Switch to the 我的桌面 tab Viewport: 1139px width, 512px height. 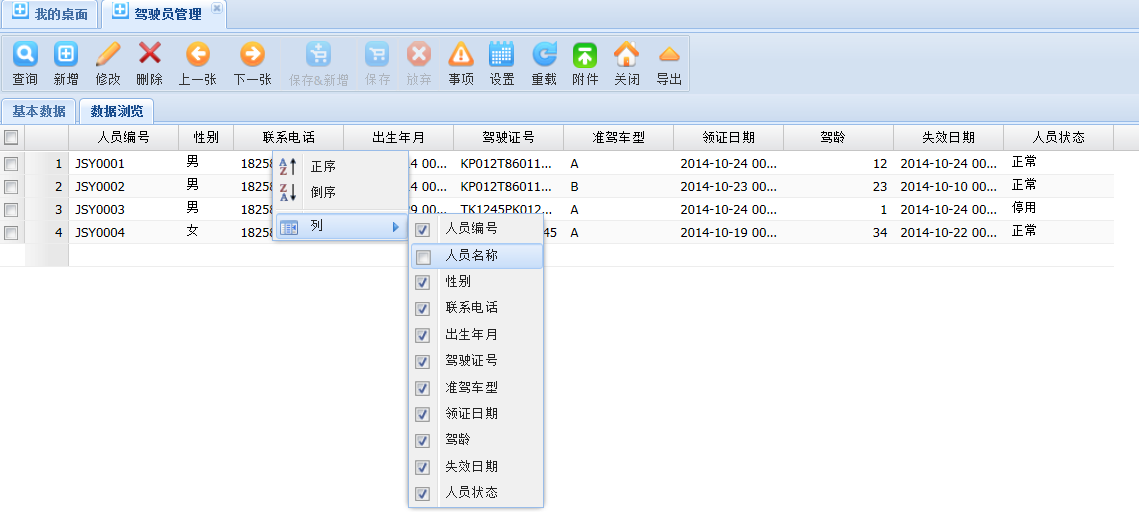tap(51, 14)
